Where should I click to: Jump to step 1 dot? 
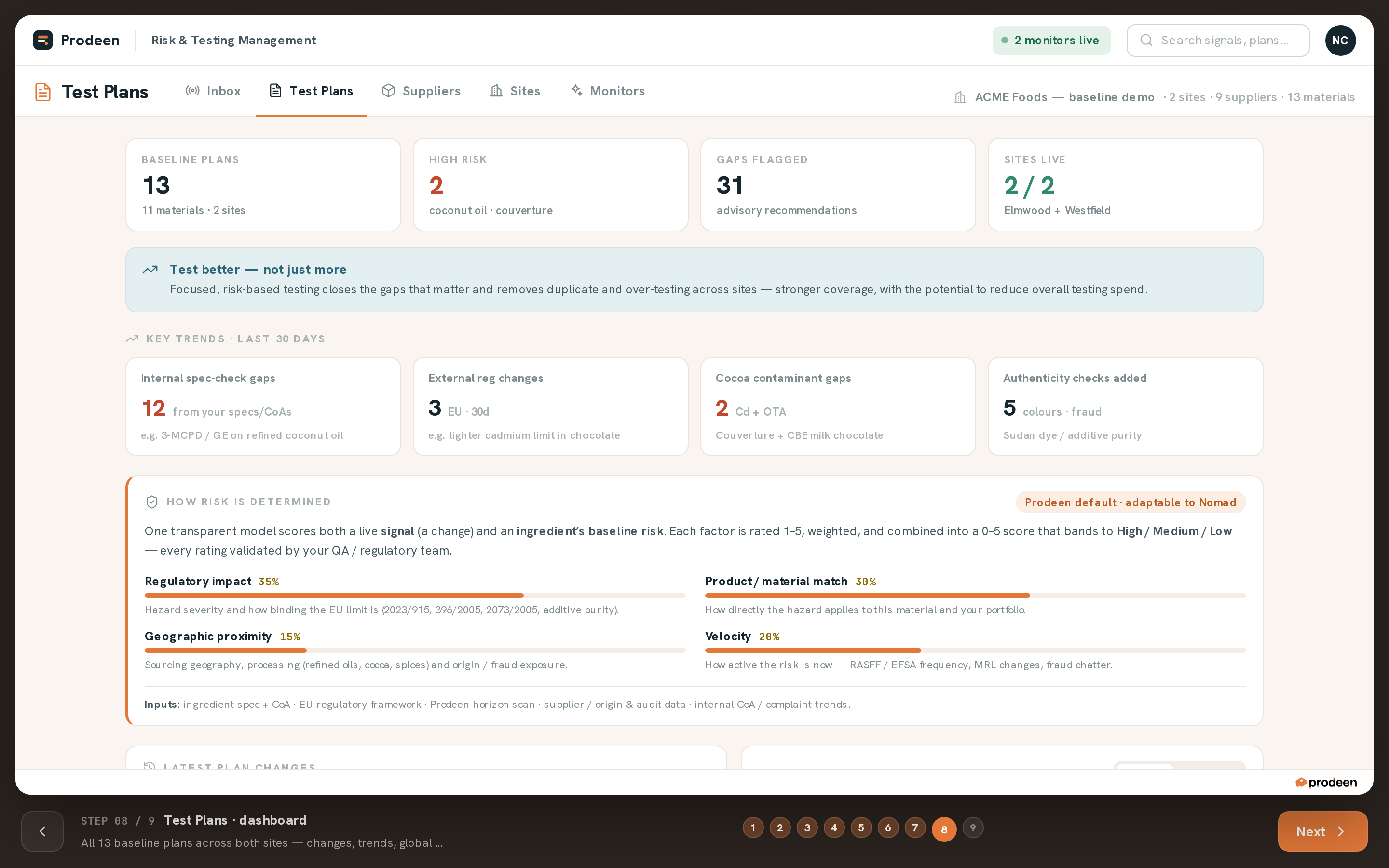coord(753,828)
